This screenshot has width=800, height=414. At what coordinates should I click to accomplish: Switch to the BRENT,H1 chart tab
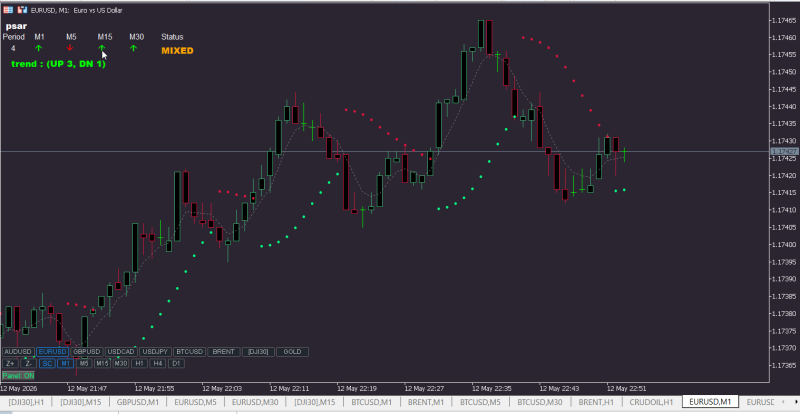click(596, 402)
